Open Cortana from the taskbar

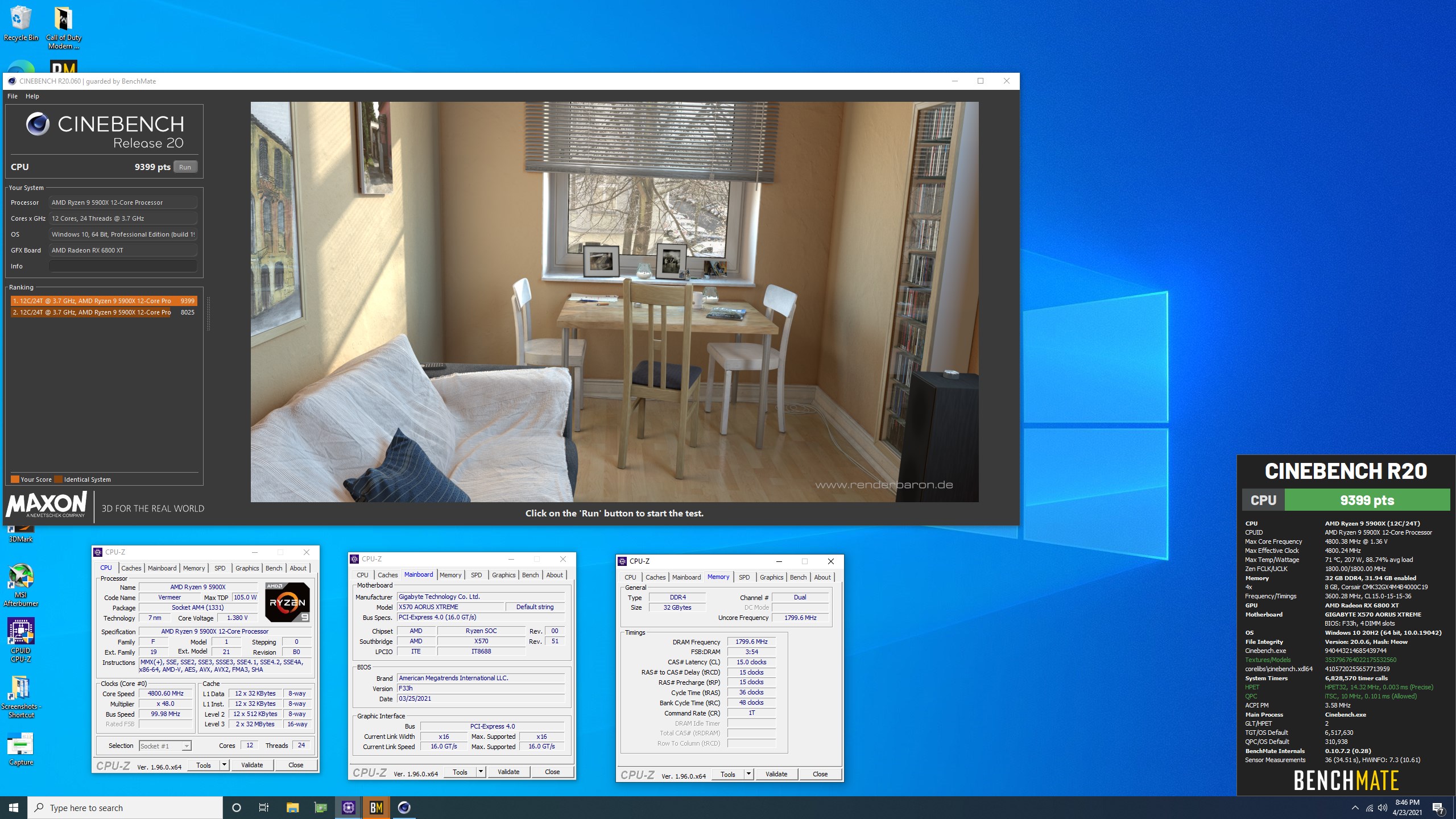click(237, 808)
